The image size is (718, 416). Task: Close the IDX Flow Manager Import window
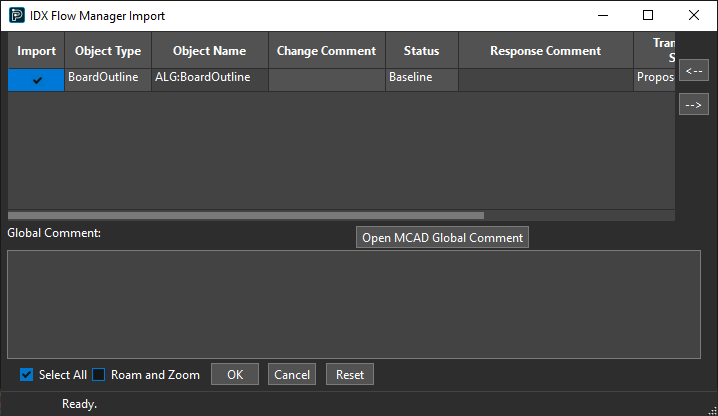[694, 15]
